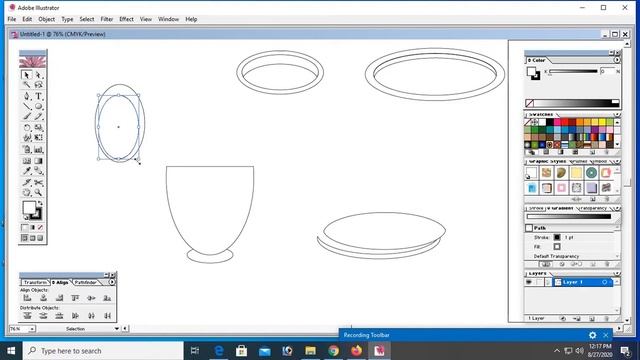The width and height of the screenshot is (640, 360).
Task: Select the Magic Wand tool
Action: point(27,85)
